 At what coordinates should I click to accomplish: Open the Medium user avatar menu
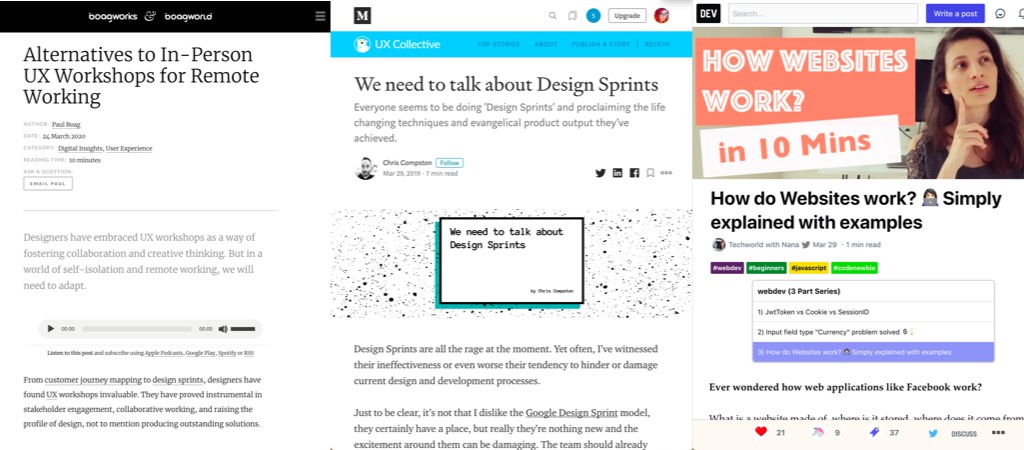tap(661, 16)
